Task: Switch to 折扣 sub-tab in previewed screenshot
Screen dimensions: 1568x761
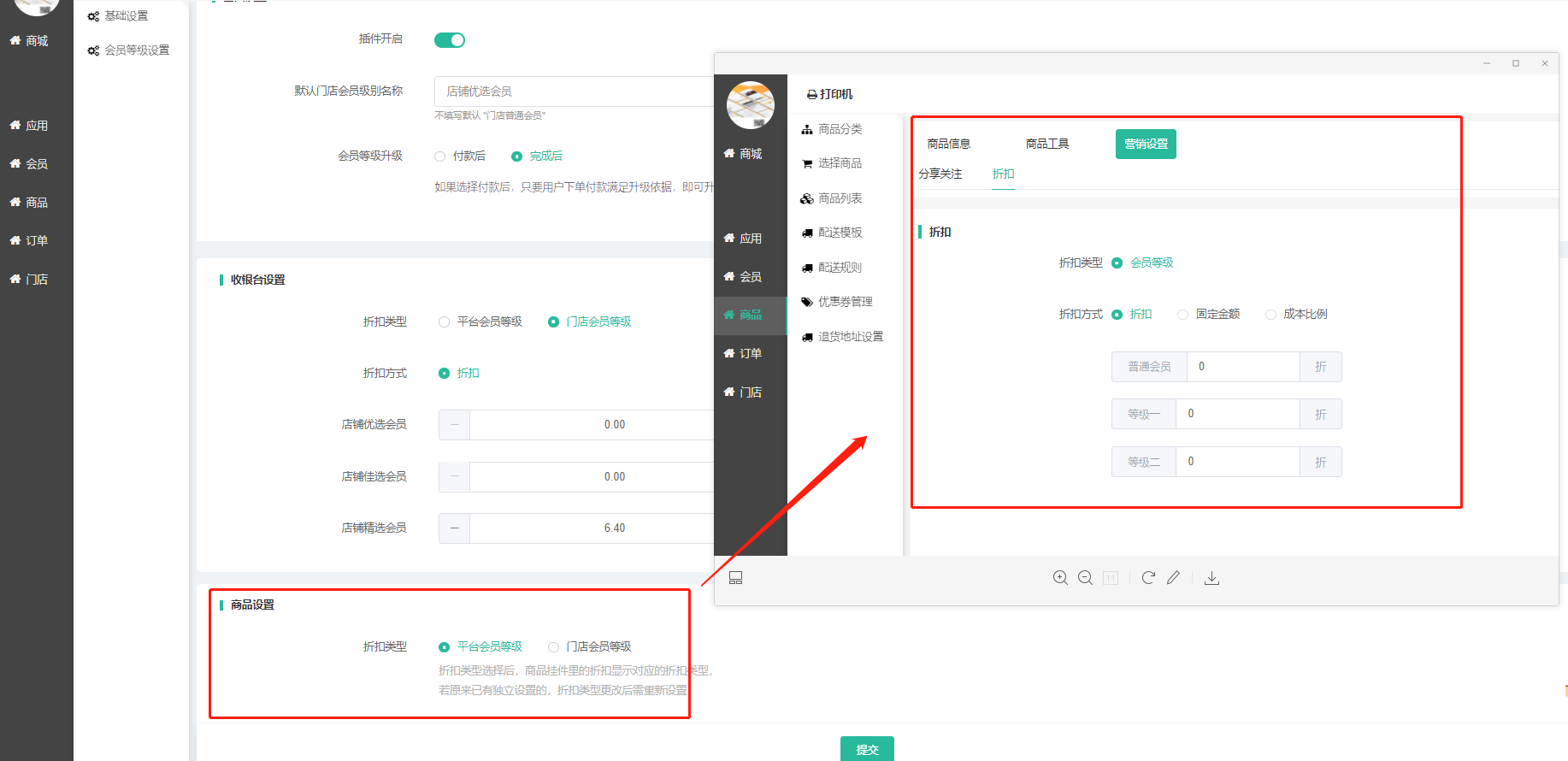Action: pyautogui.click(x=1004, y=174)
